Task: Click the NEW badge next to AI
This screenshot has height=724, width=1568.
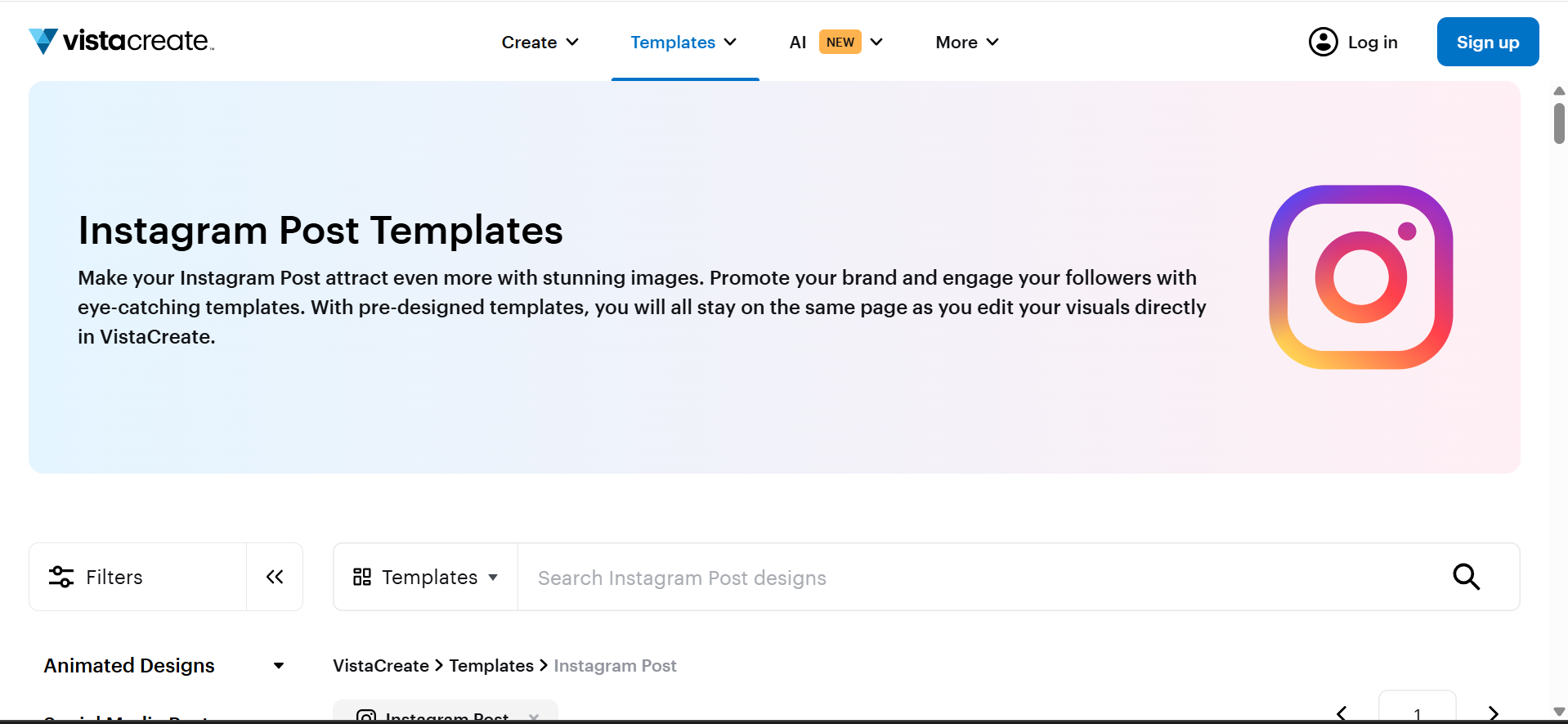Action: (x=840, y=42)
